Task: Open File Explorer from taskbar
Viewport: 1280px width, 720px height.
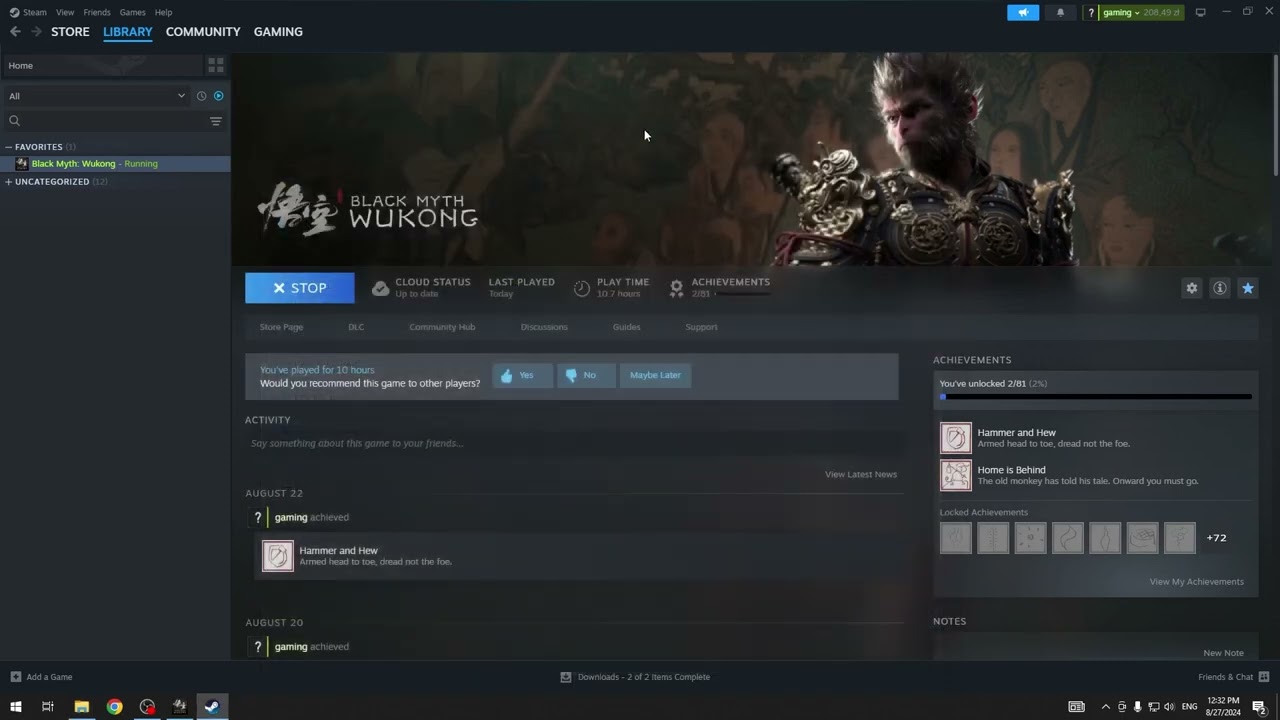Action: [x=81, y=707]
